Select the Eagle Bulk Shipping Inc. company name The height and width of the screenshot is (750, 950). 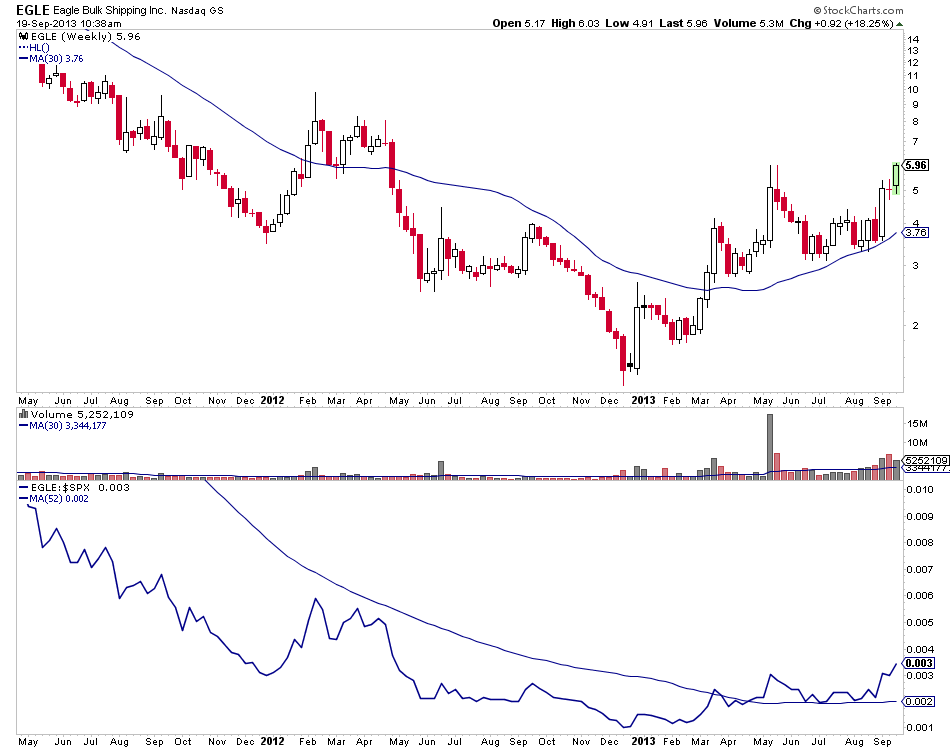tap(109, 11)
